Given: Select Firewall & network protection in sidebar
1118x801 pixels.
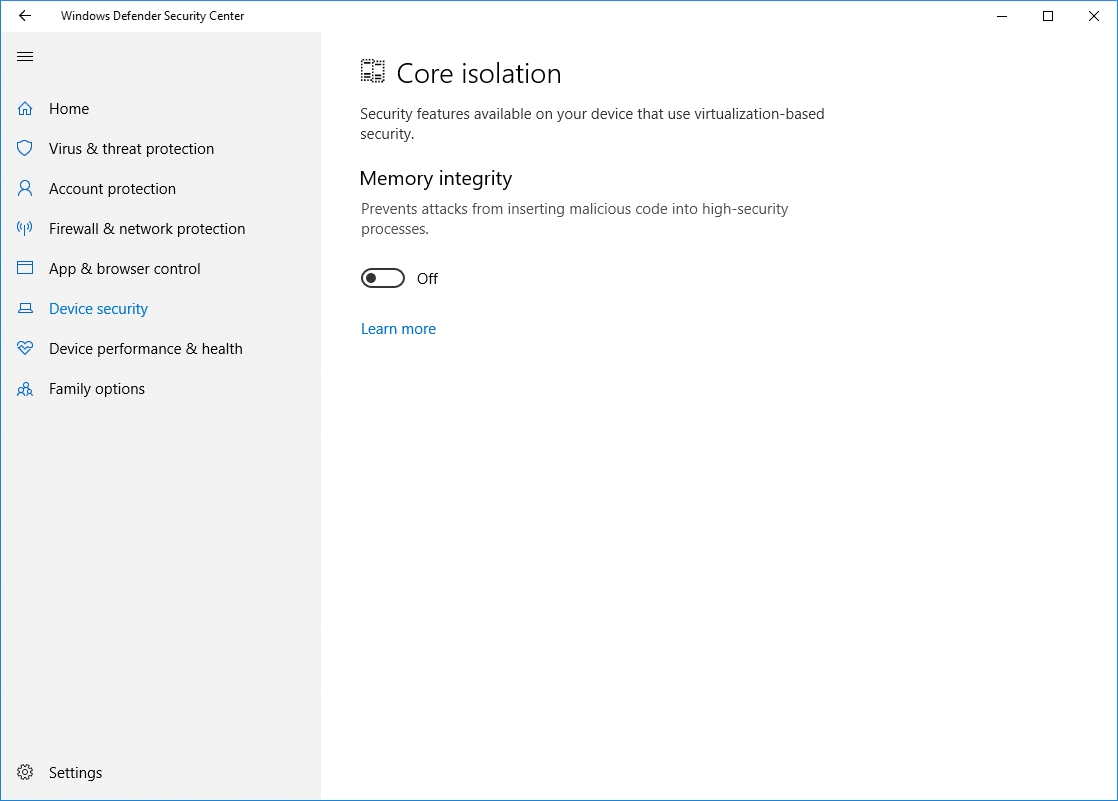Looking at the screenshot, I should click(147, 229).
